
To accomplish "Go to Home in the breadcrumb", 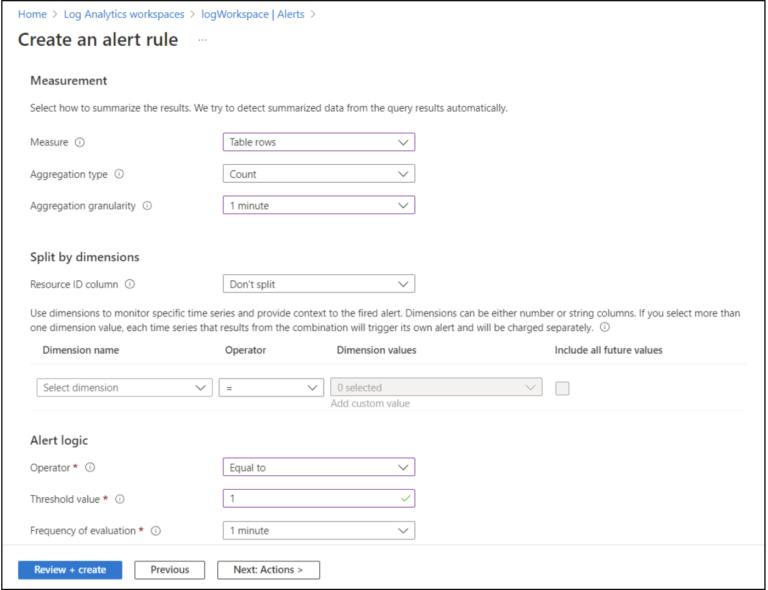I will [x=32, y=14].
